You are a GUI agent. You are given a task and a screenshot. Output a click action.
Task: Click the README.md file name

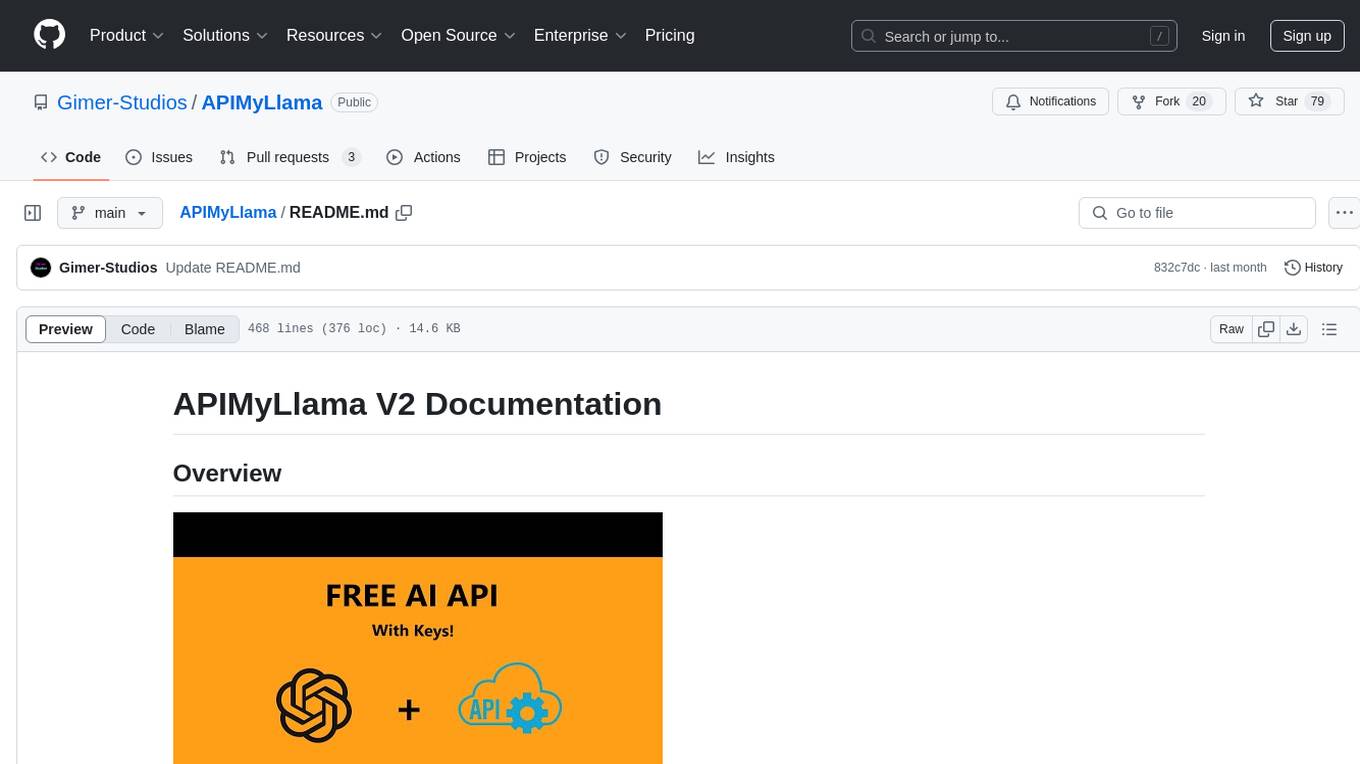coord(339,212)
